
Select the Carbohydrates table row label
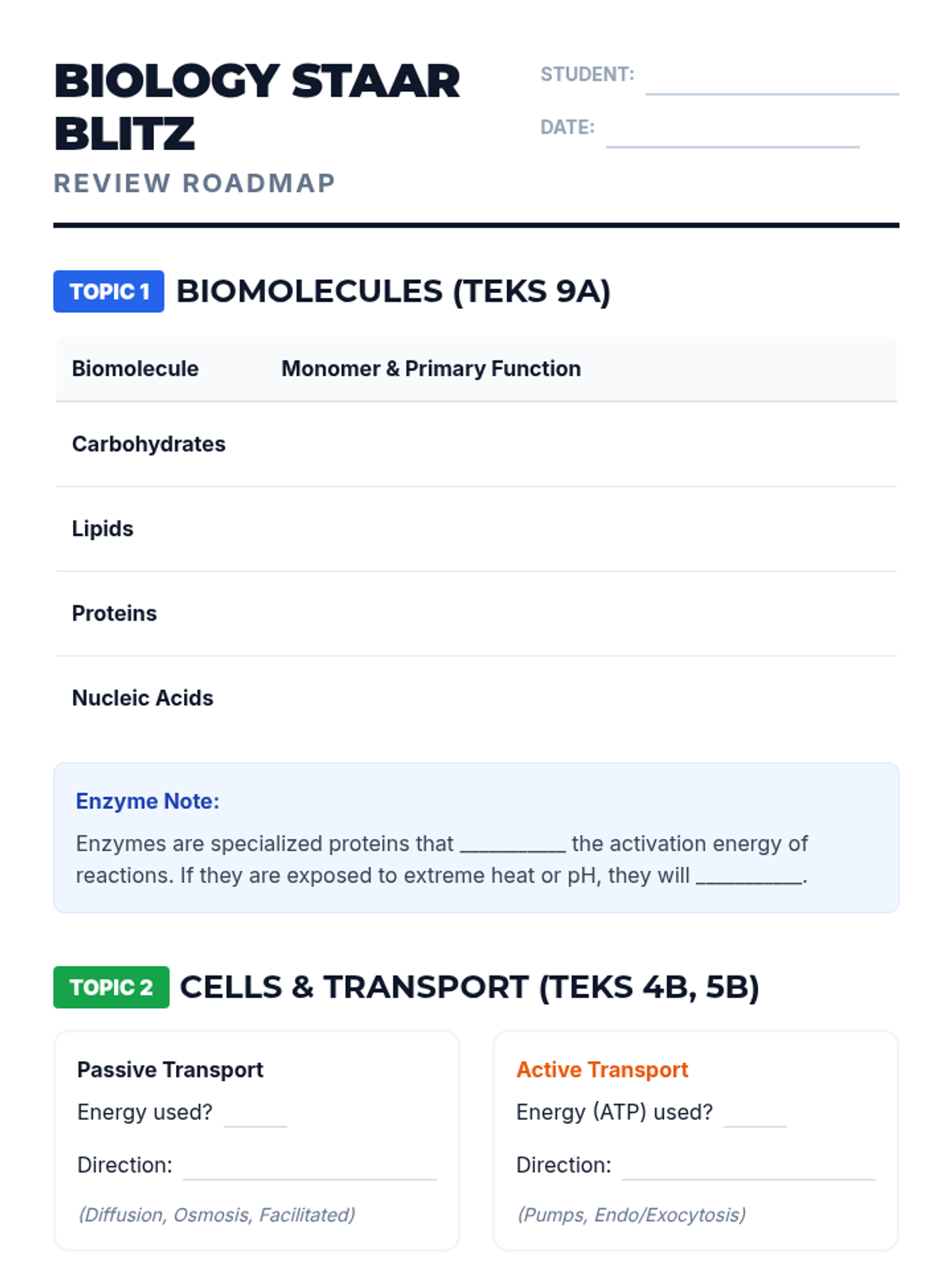(148, 444)
